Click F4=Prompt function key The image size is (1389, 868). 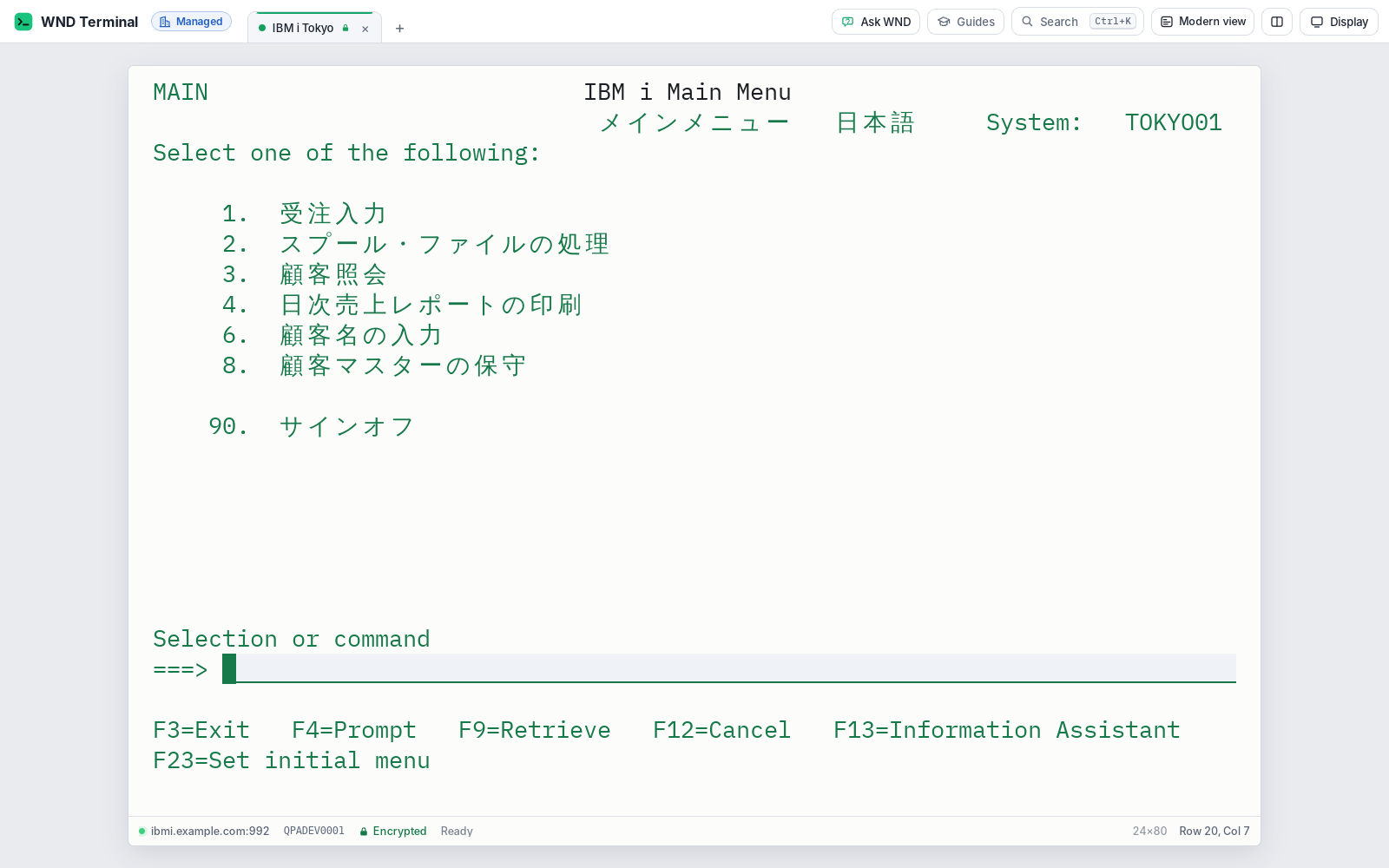coord(354,730)
